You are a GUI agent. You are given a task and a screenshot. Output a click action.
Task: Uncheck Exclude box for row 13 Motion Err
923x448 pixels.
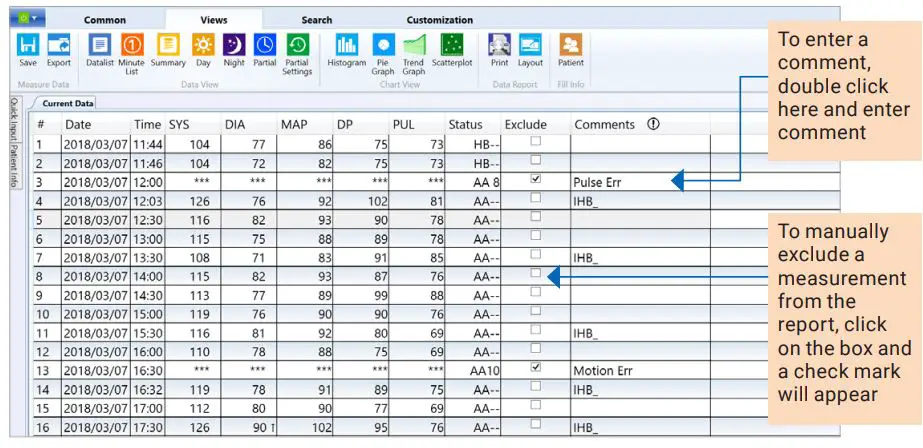click(x=535, y=367)
